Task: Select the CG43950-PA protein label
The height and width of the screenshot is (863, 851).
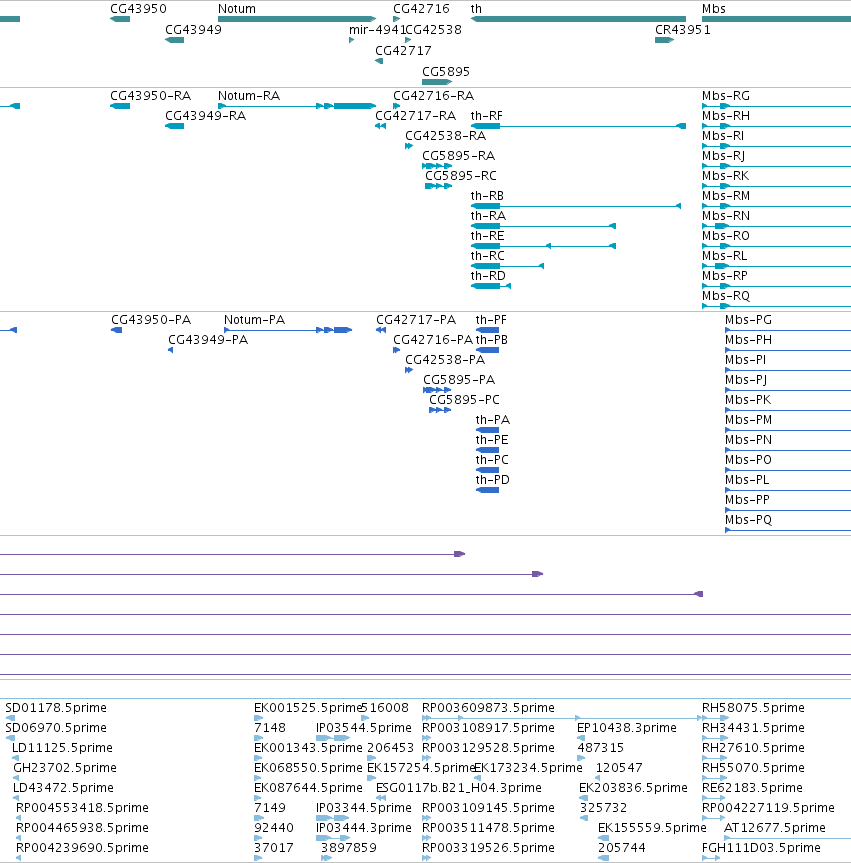Action: point(151,320)
